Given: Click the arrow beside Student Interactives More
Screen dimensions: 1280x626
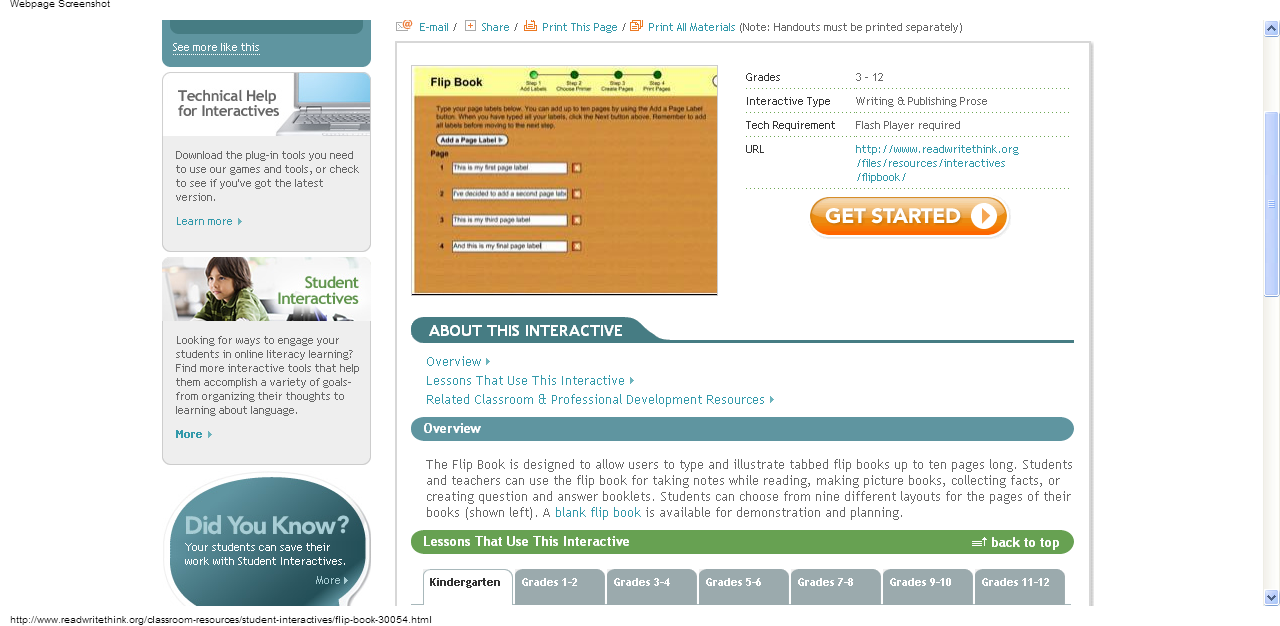Looking at the screenshot, I should [210, 435].
